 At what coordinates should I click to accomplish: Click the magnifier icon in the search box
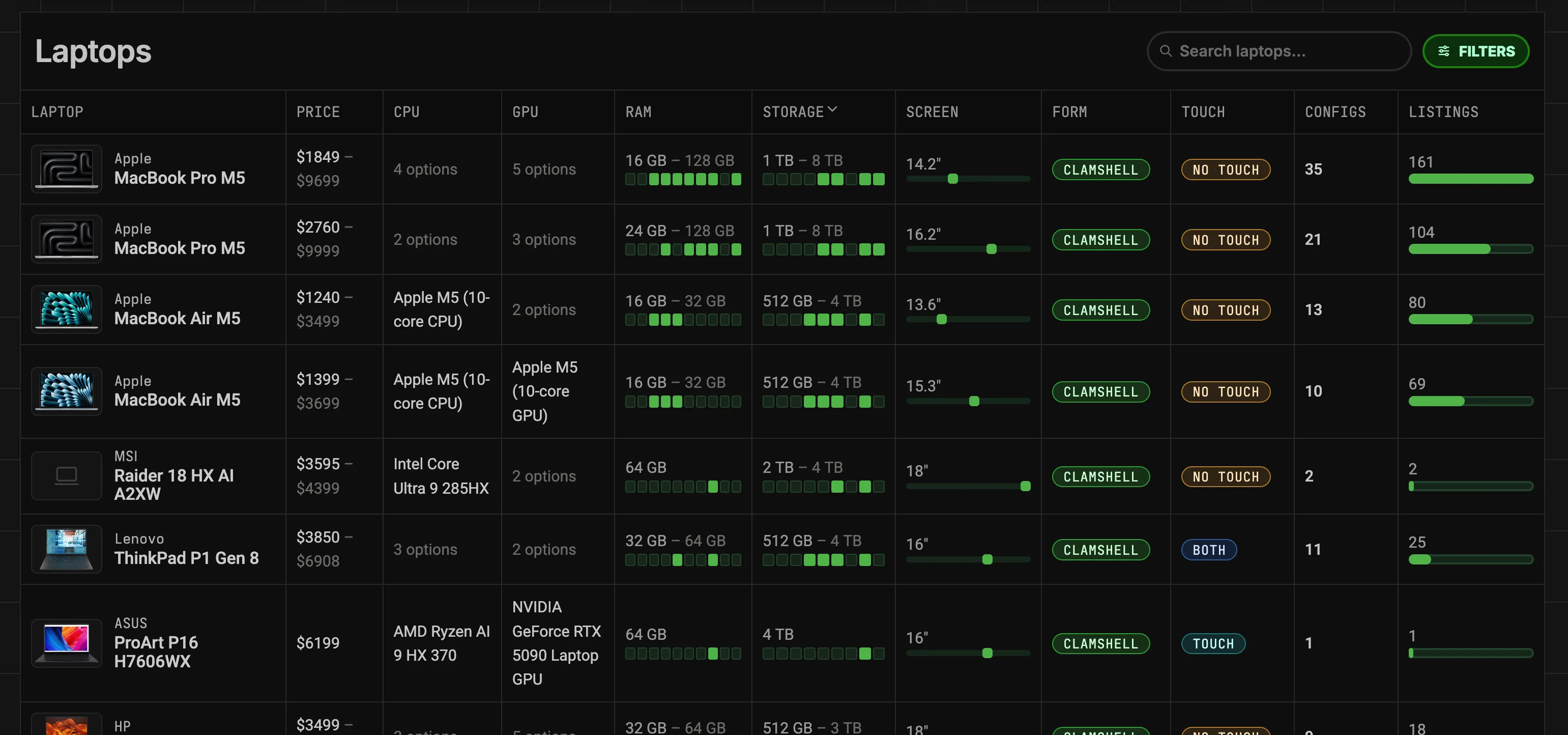1166,51
